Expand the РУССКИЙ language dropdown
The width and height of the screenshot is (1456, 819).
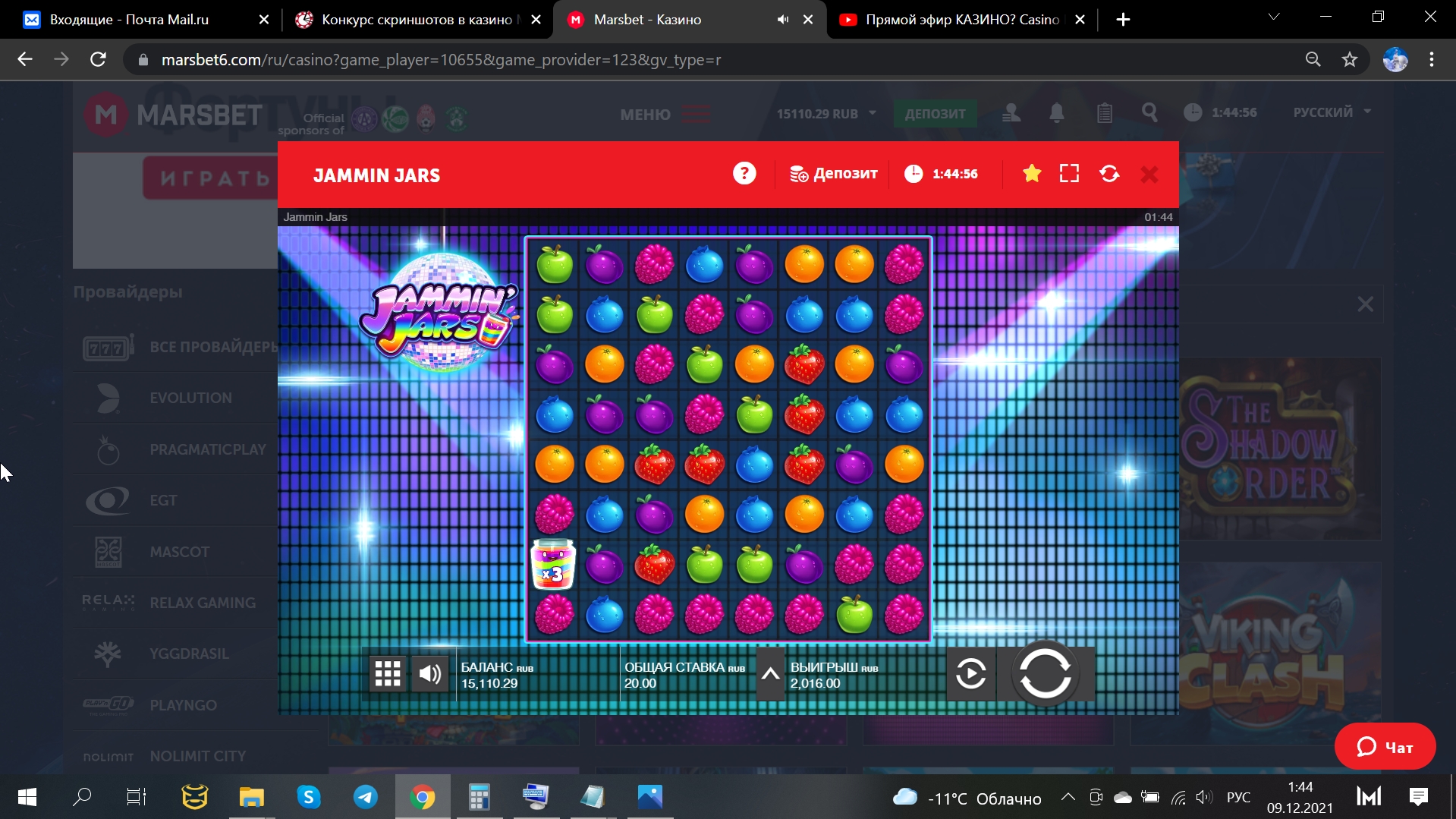tap(1332, 112)
